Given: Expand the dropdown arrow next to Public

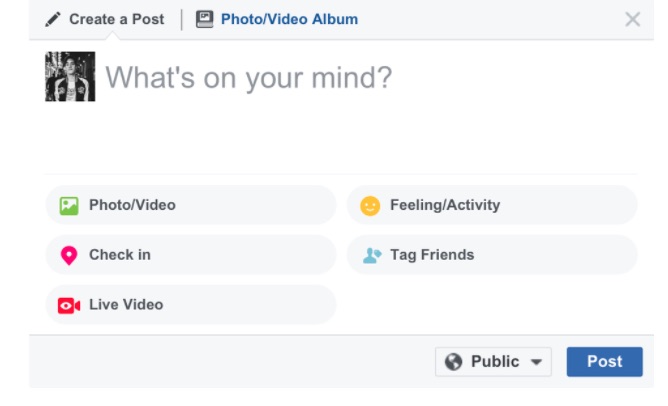Looking at the screenshot, I should tap(537, 363).
